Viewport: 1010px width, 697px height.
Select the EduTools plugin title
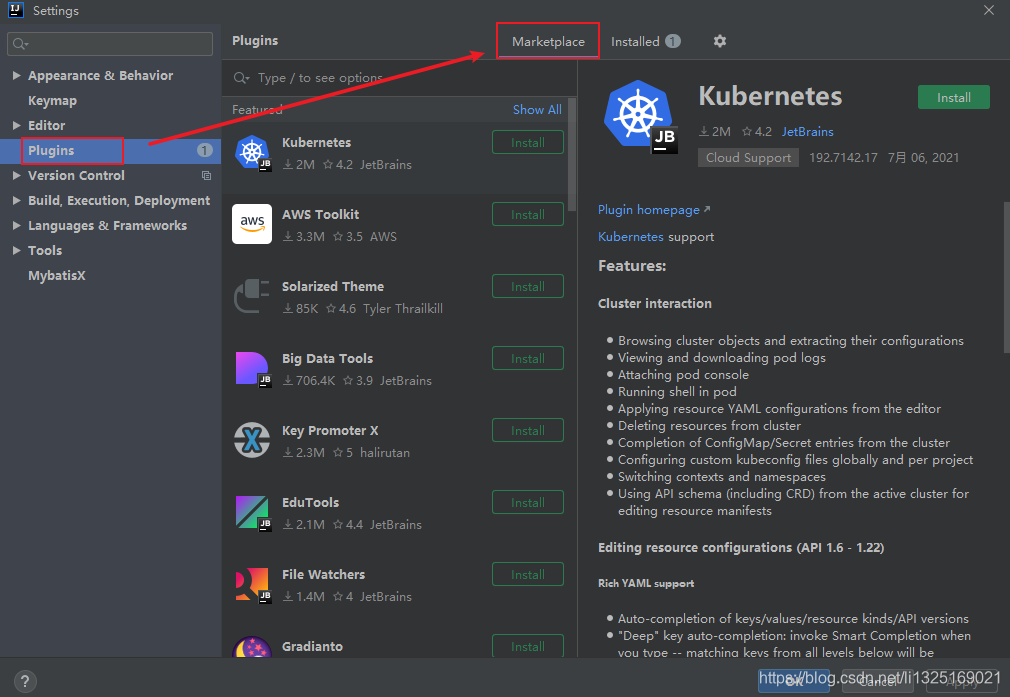(310, 502)
